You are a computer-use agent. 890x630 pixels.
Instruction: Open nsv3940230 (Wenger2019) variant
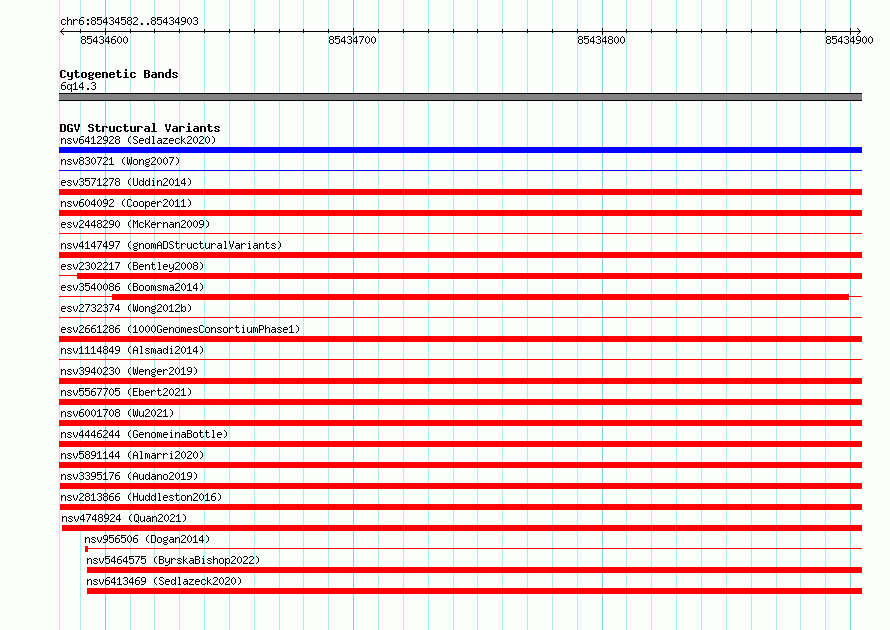[x=129, y=371]
